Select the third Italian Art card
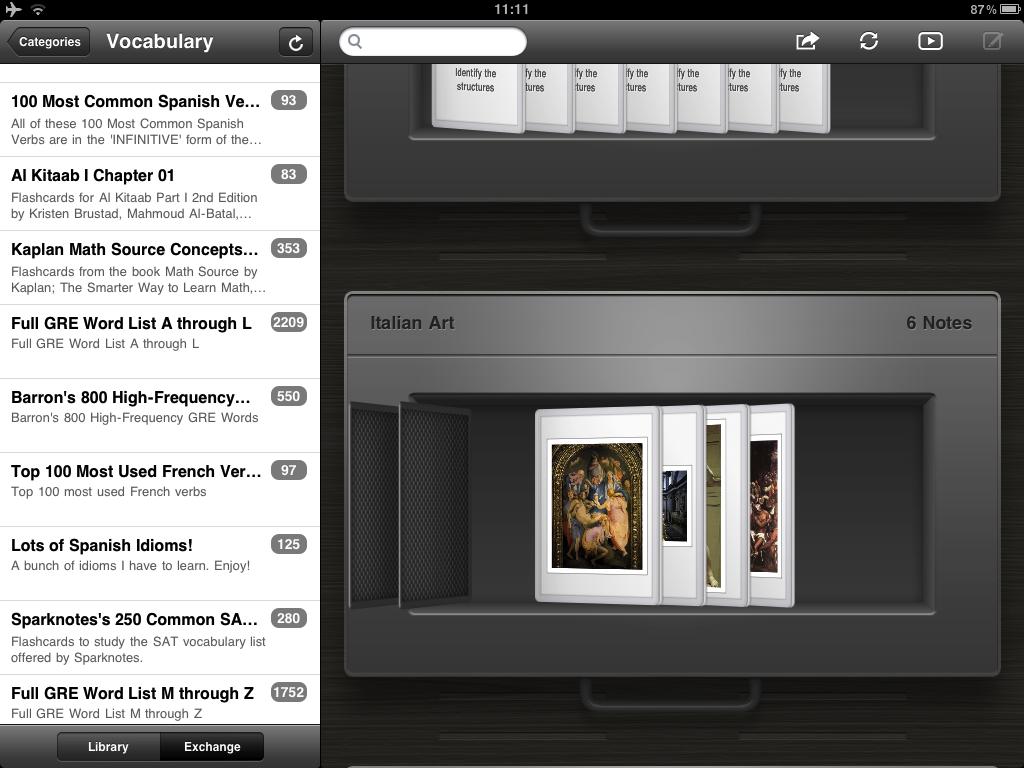Screen dimensions: 1024x768 pos(726,505)
